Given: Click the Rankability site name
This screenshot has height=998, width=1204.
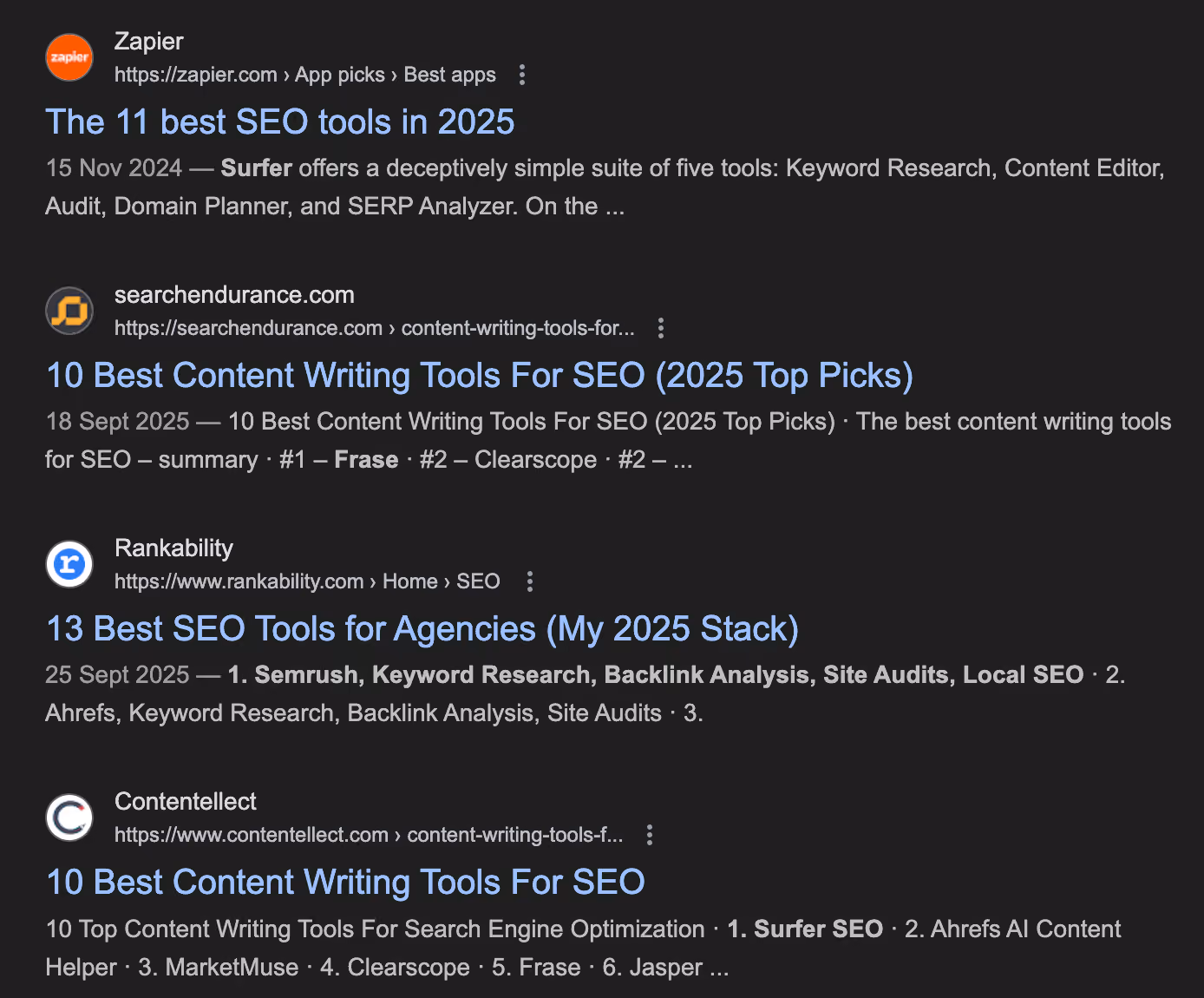Looking at the screenshot, I should (x=173, y=548).
